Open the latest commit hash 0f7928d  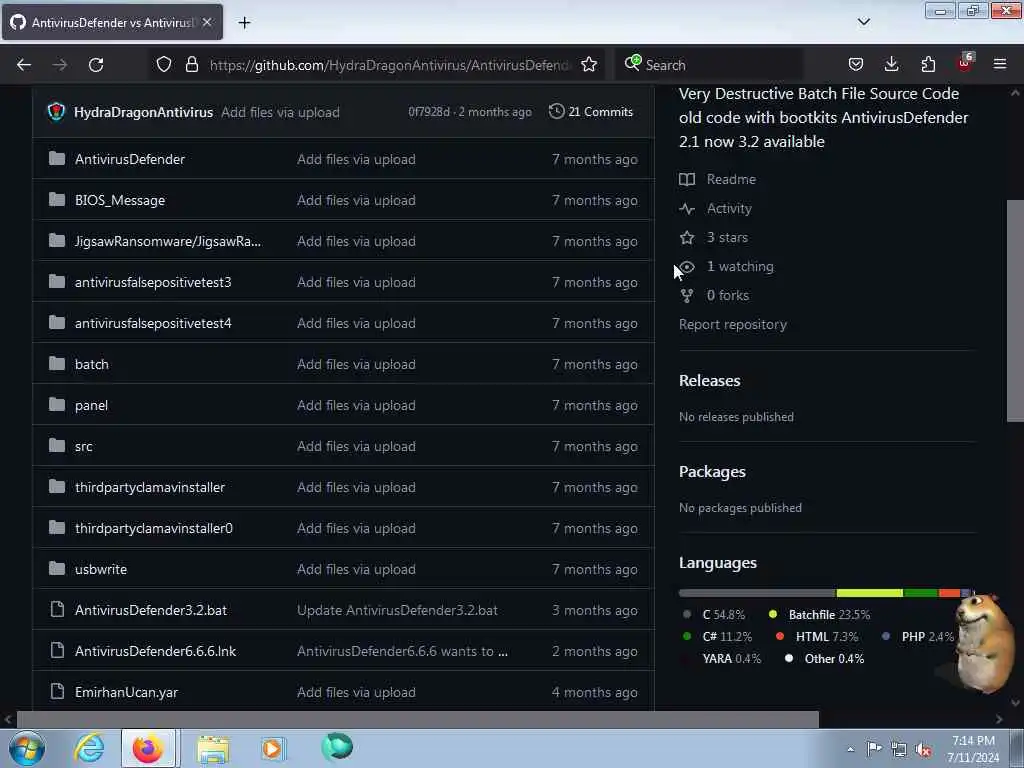click(x=428, y=112)
